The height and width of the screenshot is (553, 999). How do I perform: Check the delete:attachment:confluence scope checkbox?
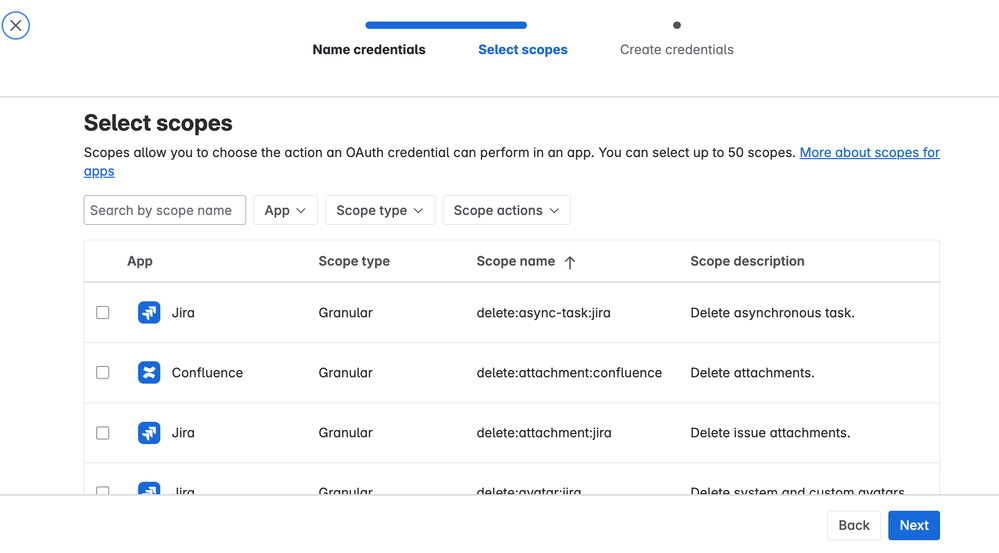click(x=103, y=373)
